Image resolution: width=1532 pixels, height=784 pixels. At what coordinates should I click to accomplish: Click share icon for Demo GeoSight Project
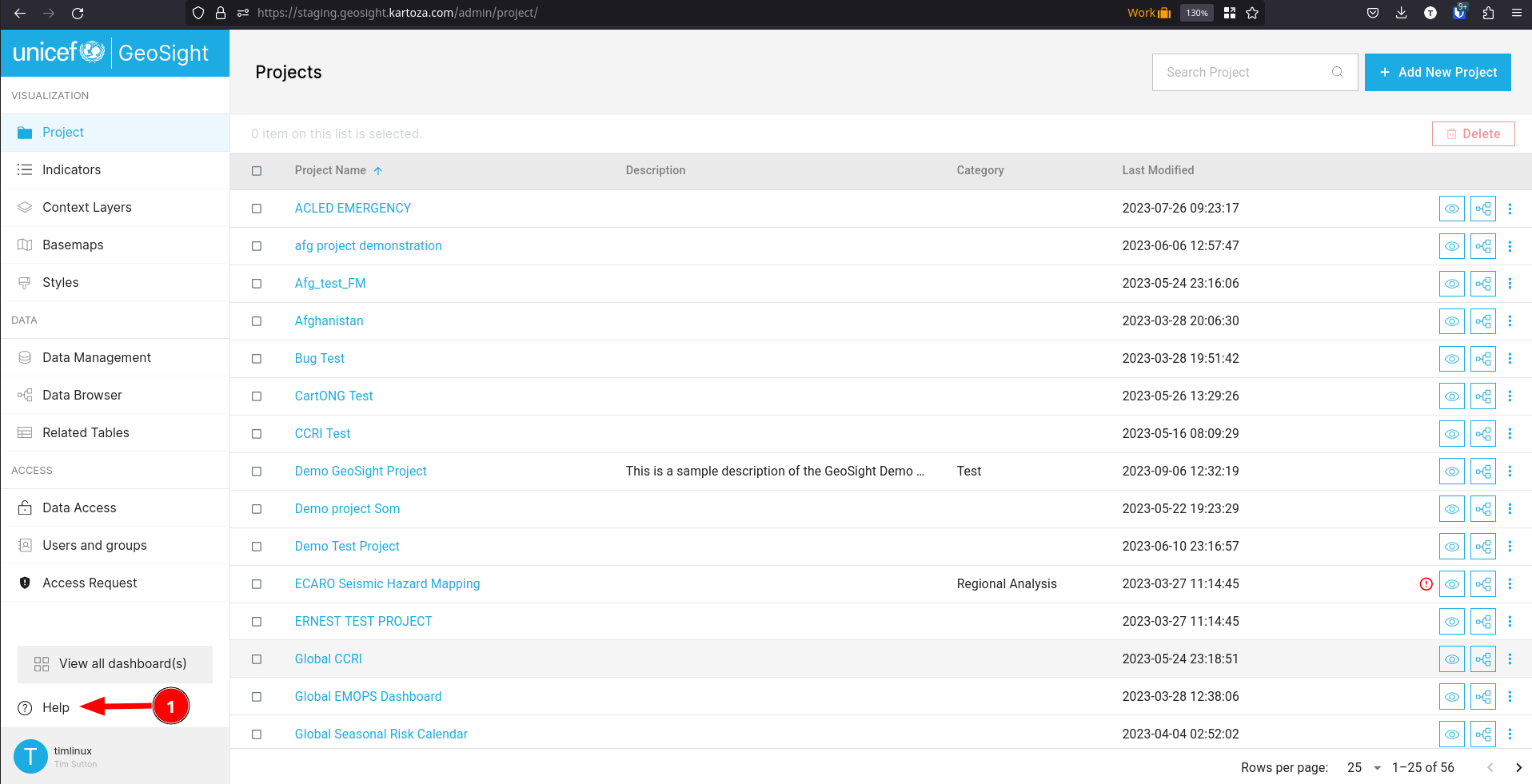(1483, 472)
